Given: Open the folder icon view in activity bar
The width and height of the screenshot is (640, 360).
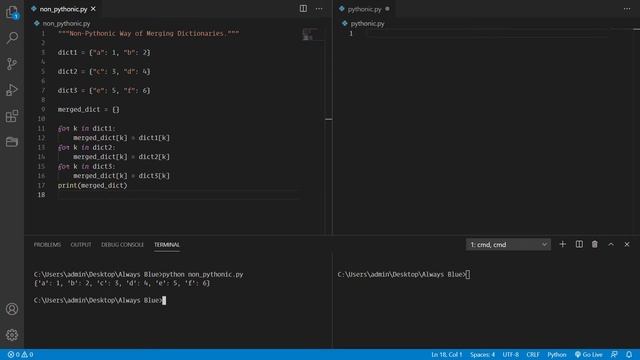Looking at the screenshot, I should (12, 142).
